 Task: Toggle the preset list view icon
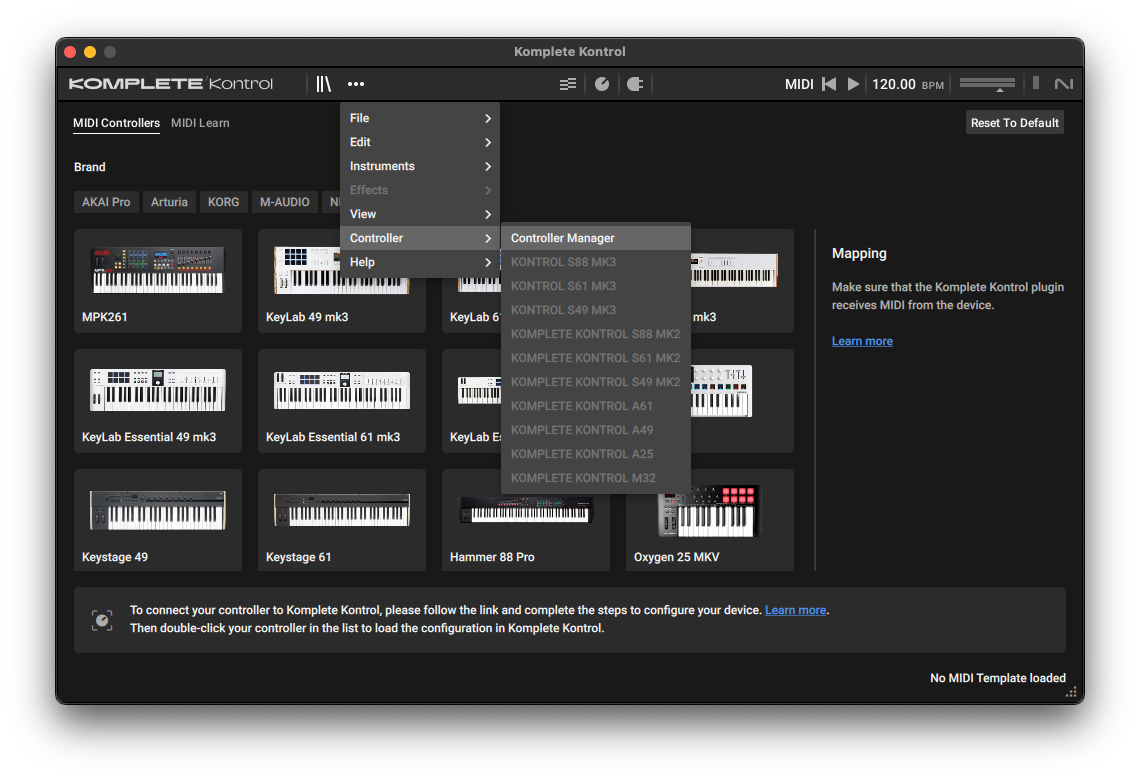coord(568,84)
